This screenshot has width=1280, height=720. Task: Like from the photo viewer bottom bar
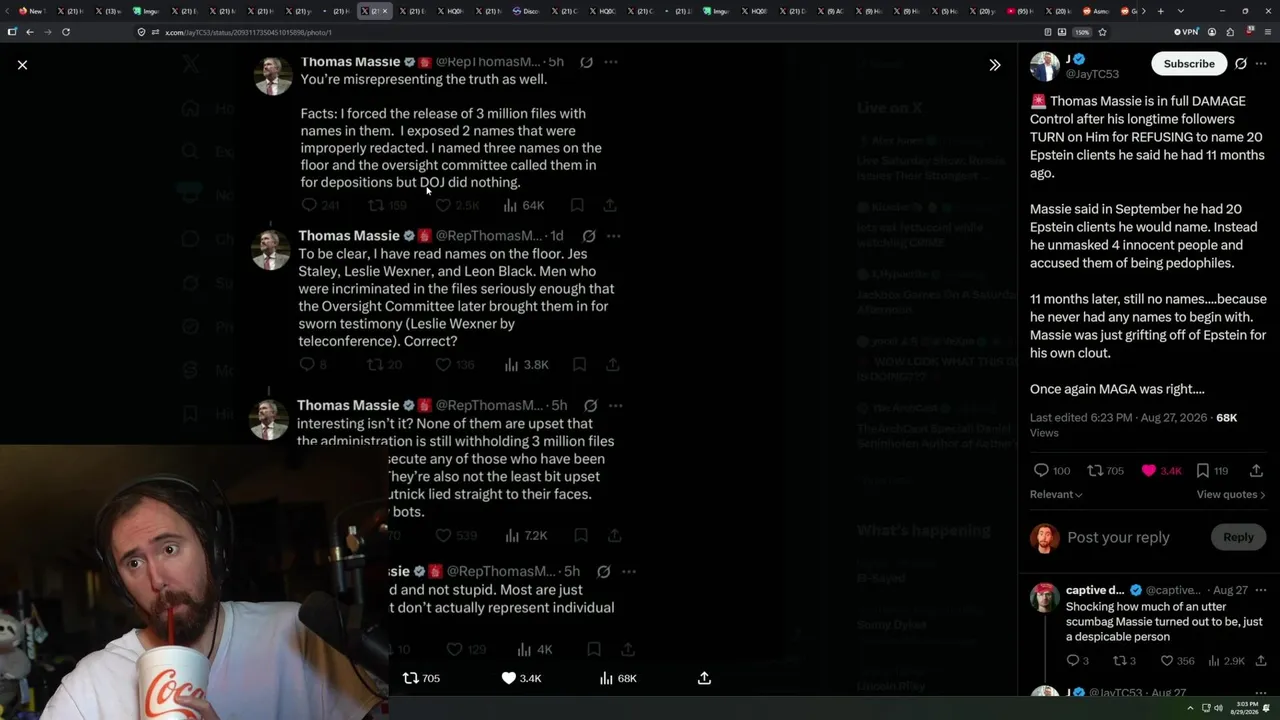(x=521, y=678)
